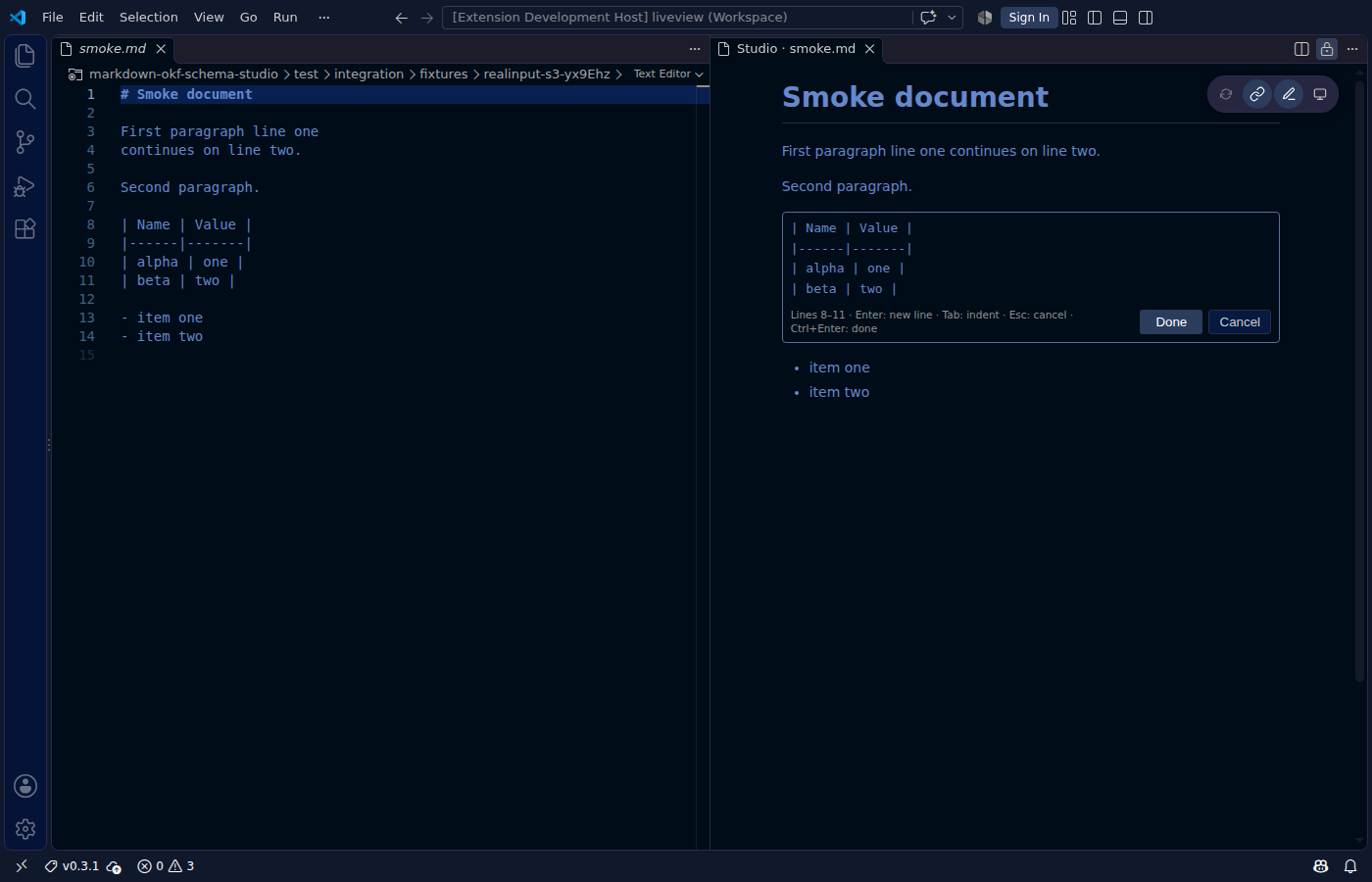
Task: Open the chat sparkle icon in title bar
Action: 928,18
